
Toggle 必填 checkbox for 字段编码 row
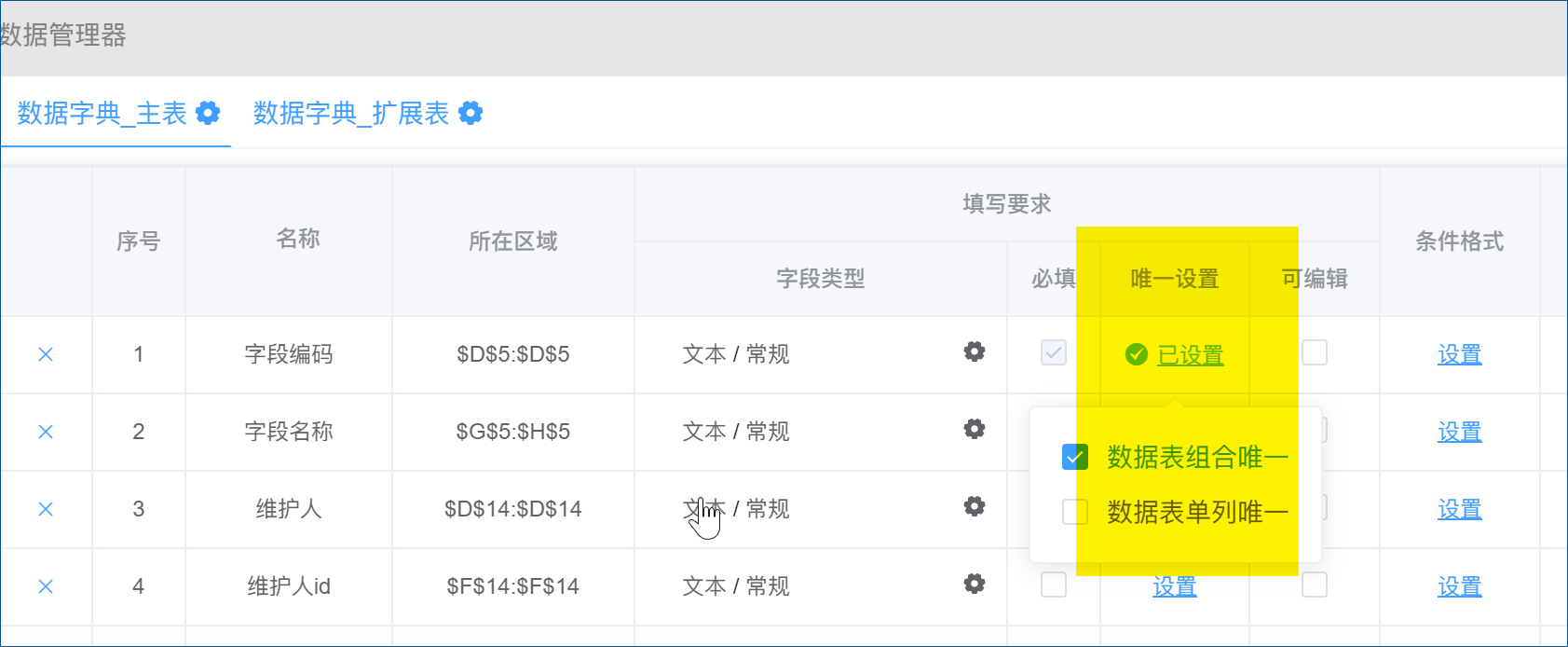1054,352
